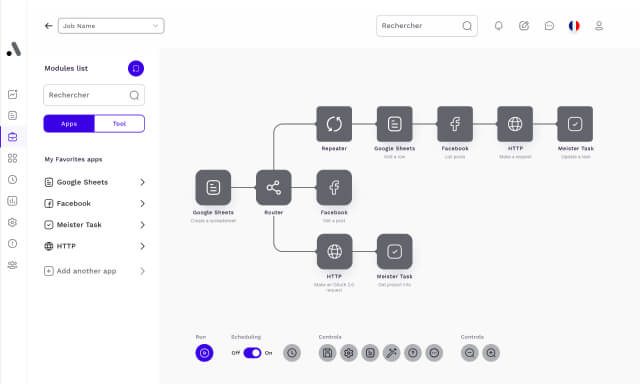
Task: Click the notes document control icon
Action: [370, 353]
